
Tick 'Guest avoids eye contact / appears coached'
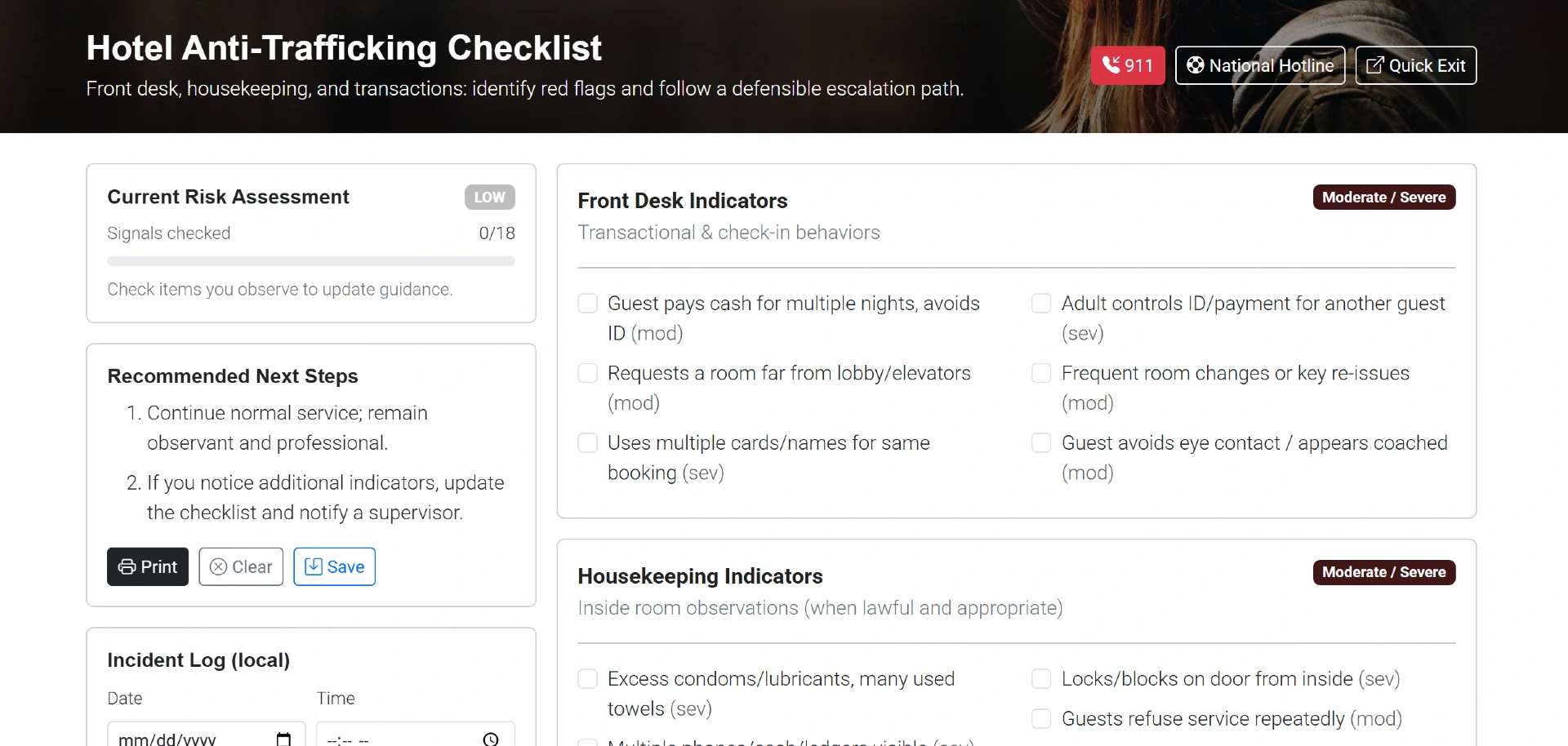click(1041, 443)
